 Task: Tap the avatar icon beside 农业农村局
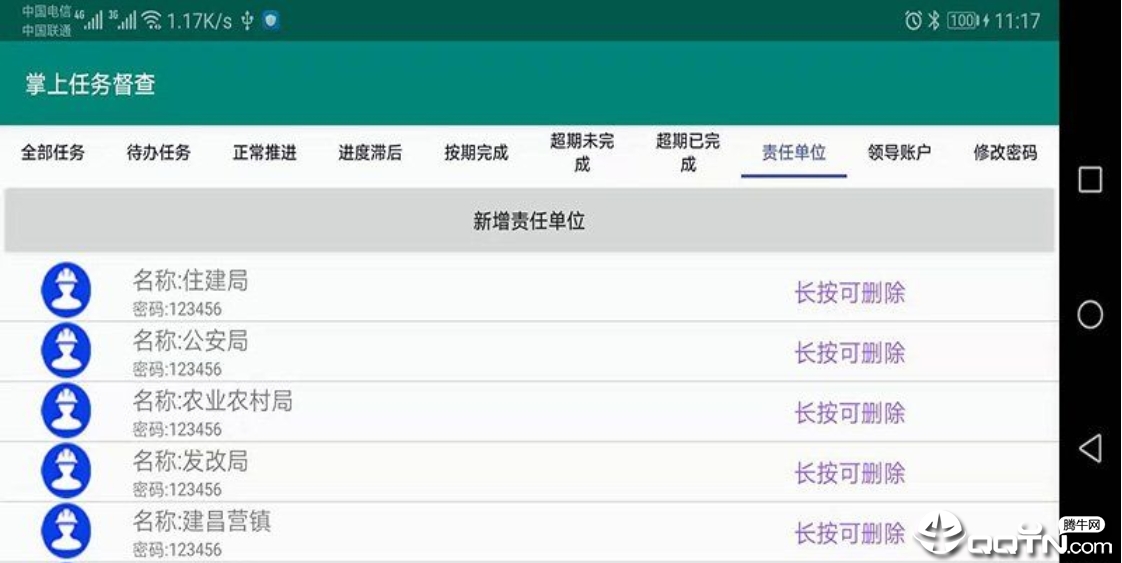(66, 411)
